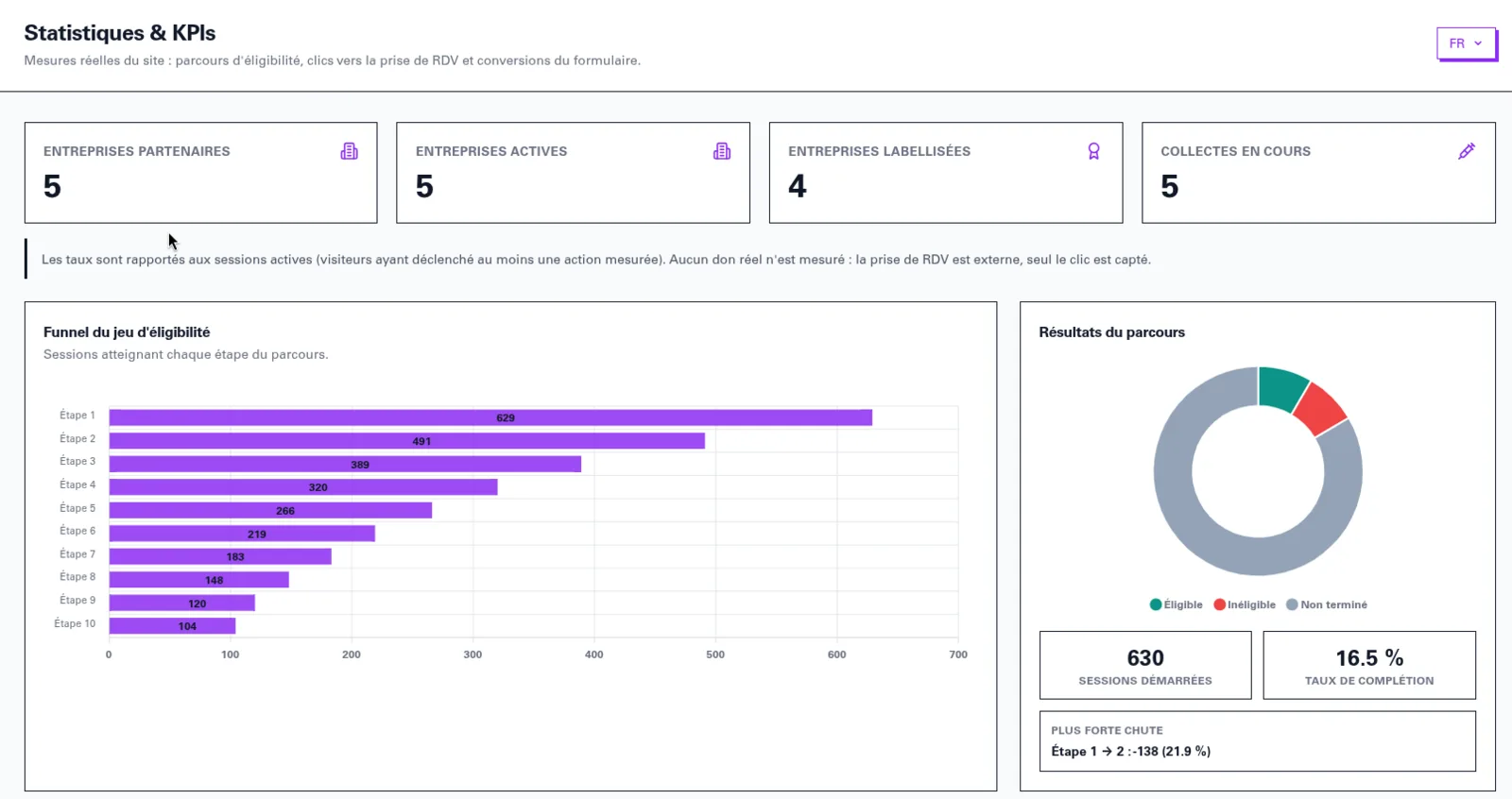This screenshot has height=799, width=1512.
Task: Click the Étape 3 bar showing 389
Action: point(345,464)
